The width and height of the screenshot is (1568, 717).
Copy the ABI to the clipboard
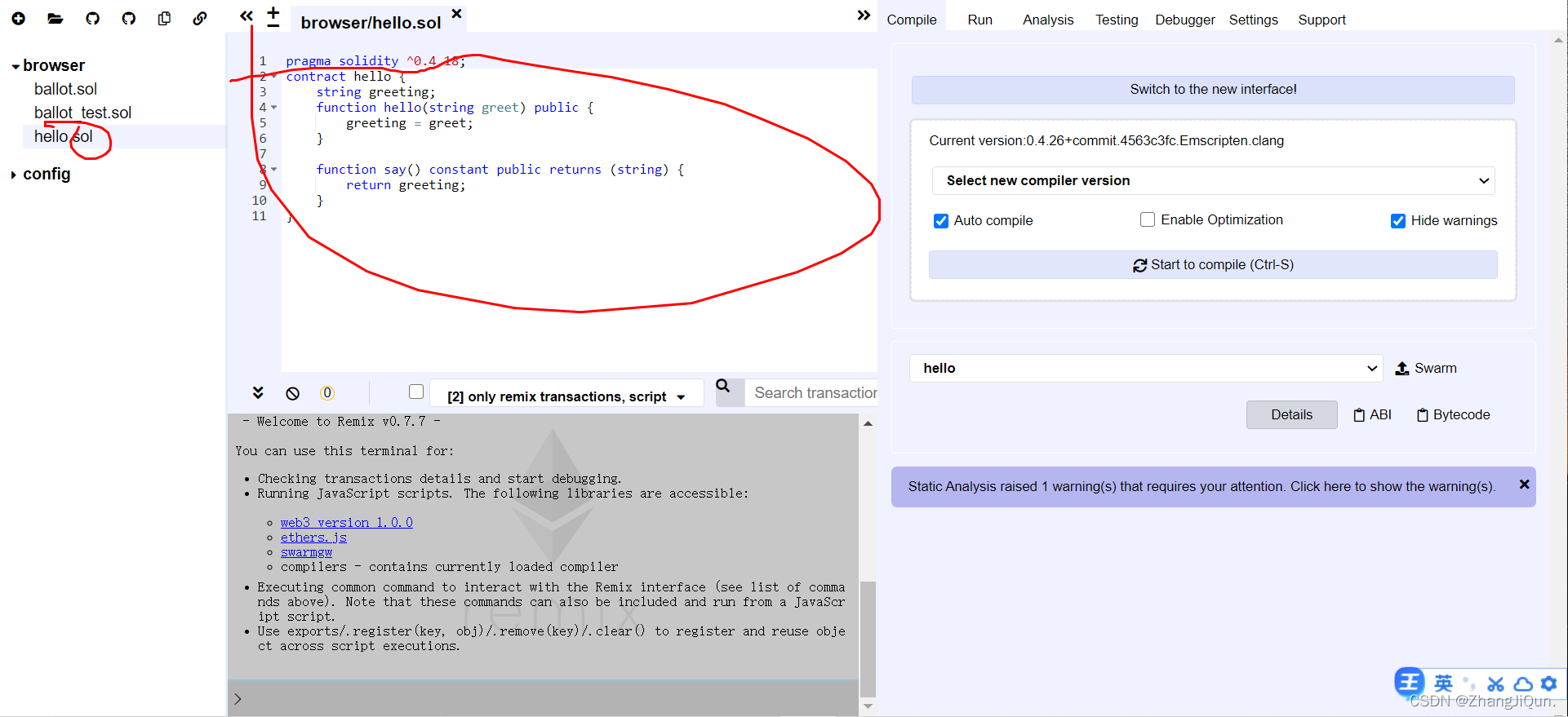[1372, 414]
